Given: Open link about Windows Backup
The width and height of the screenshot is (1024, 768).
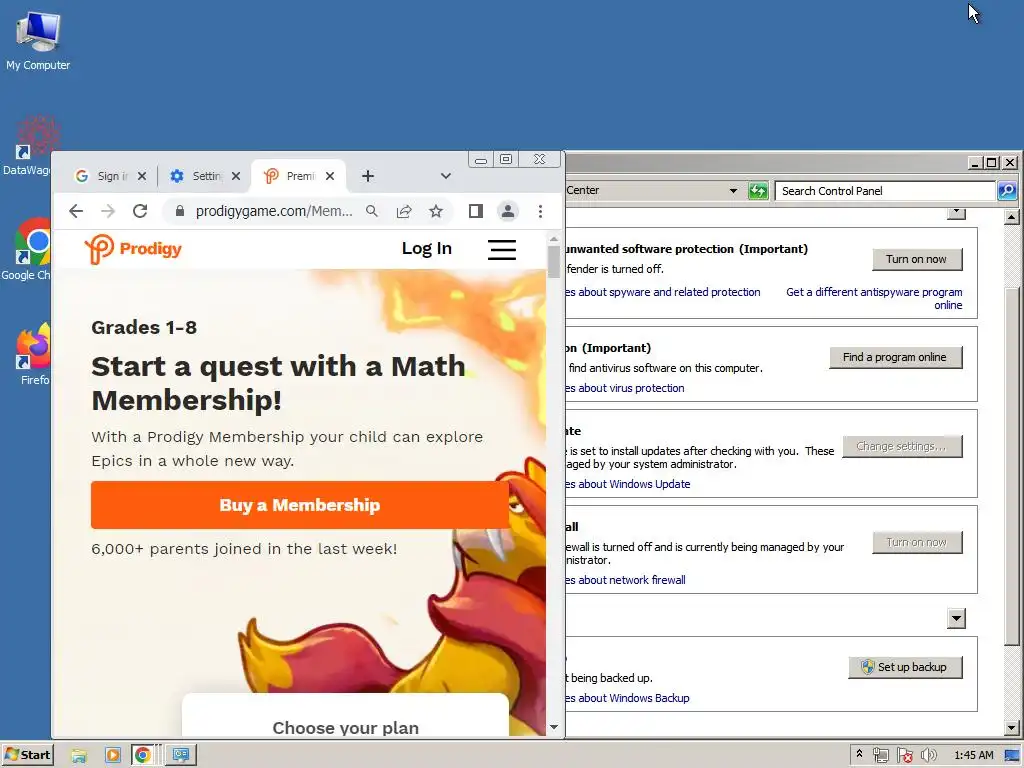Looking at the screenshot, I should [627, 698].
